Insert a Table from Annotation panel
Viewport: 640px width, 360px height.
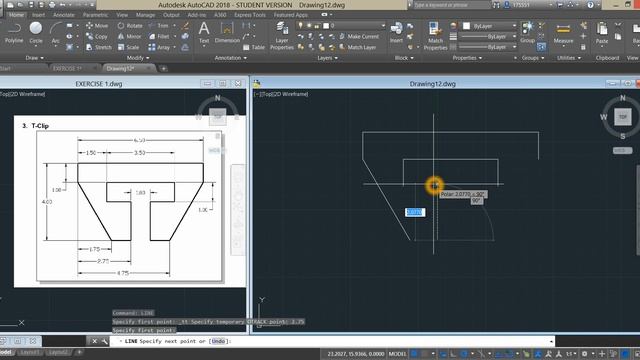click(254, 47)
